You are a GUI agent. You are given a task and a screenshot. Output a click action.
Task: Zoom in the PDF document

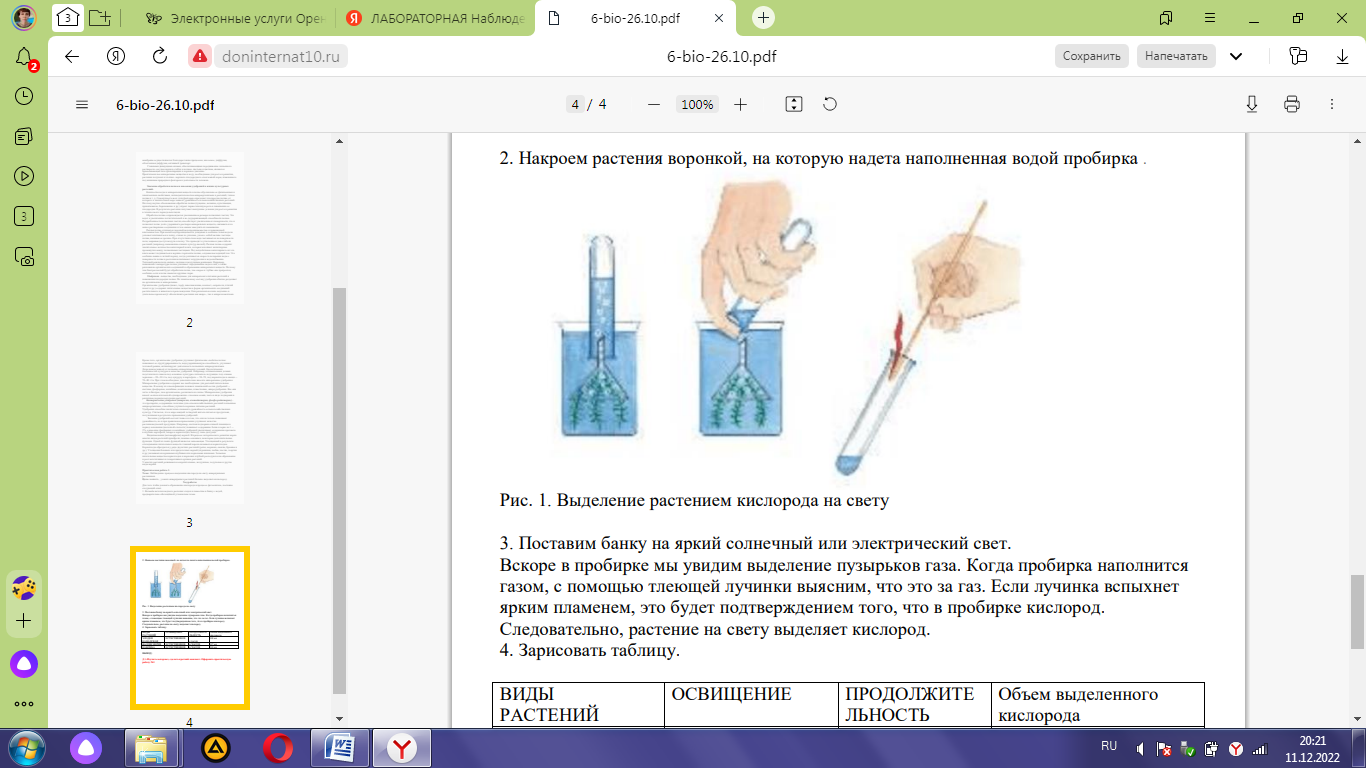click(740, 104)
